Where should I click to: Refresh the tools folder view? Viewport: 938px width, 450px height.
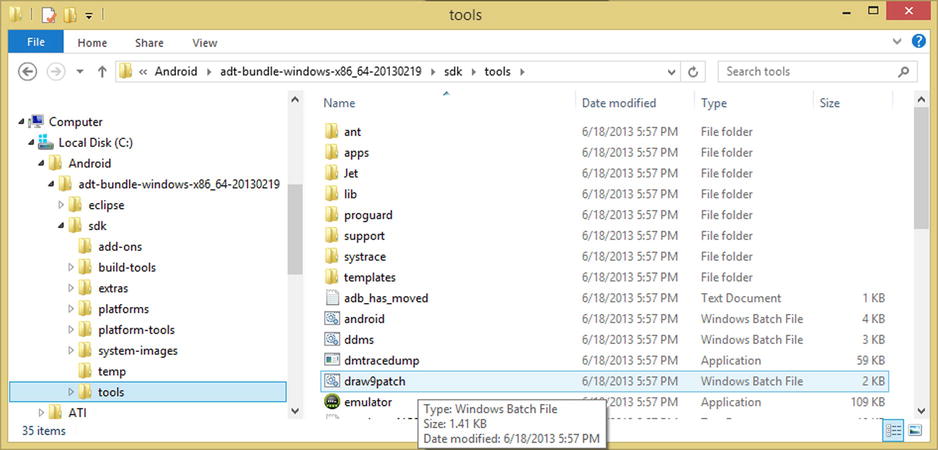[x=693, y=72]
